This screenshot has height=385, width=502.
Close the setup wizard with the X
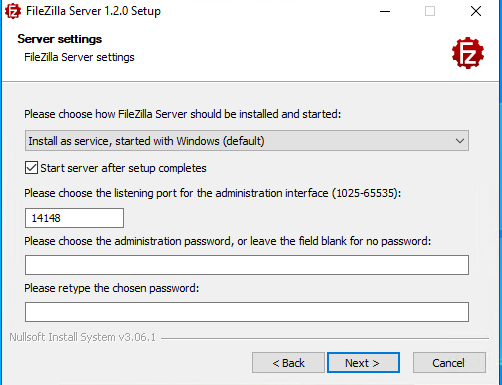coord(476,11)
